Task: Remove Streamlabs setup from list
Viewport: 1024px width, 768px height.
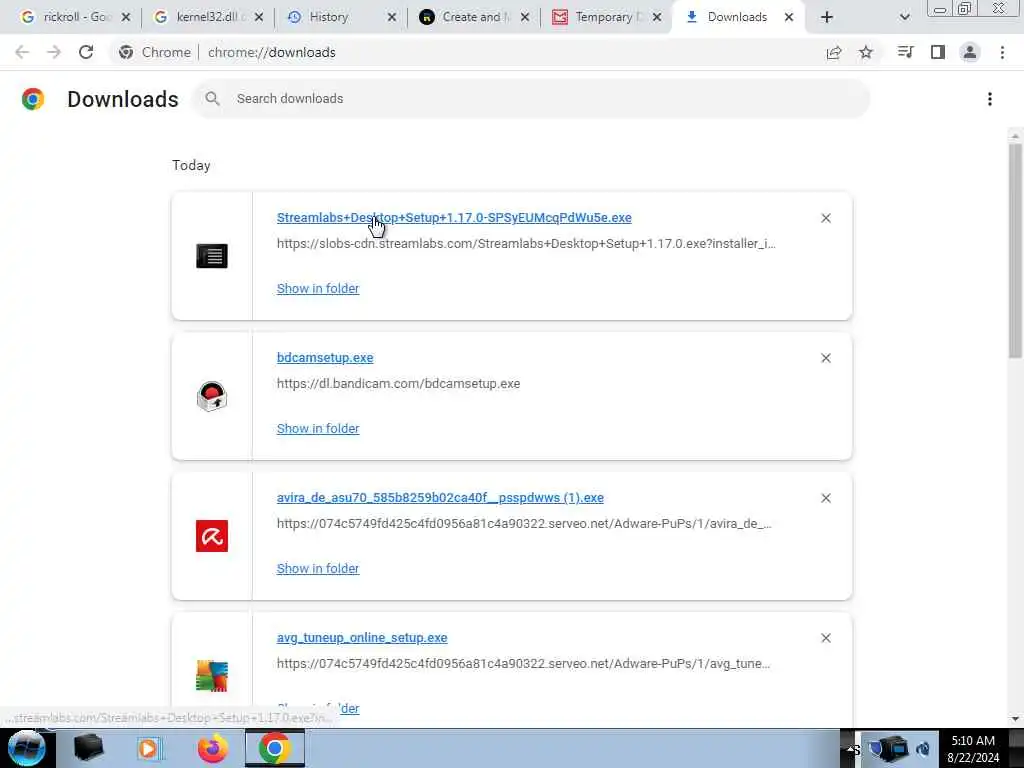Action: pyautogui.click(x=826, y=218)
